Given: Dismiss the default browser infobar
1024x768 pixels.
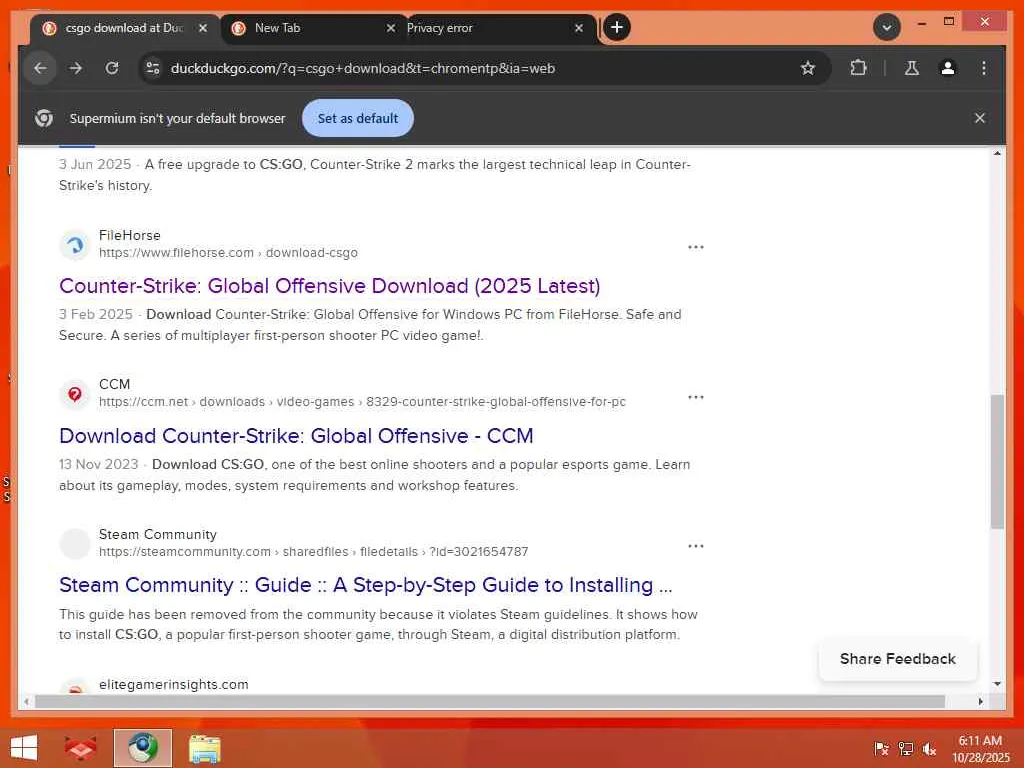Looking at the screenshot, I should (x=980, y=118).
